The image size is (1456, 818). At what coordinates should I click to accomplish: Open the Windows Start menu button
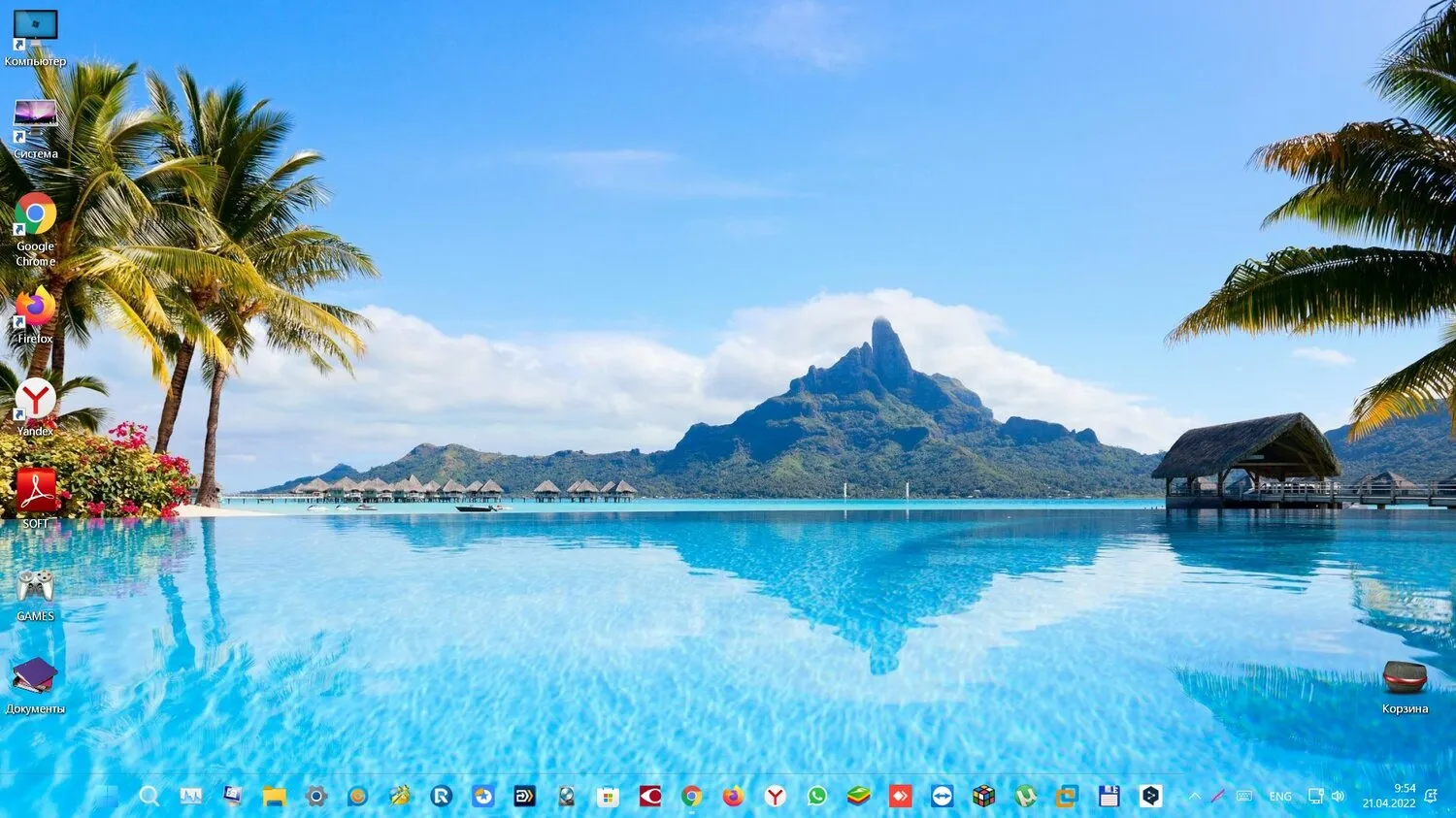pyautogui.click(x=107, y=796)
